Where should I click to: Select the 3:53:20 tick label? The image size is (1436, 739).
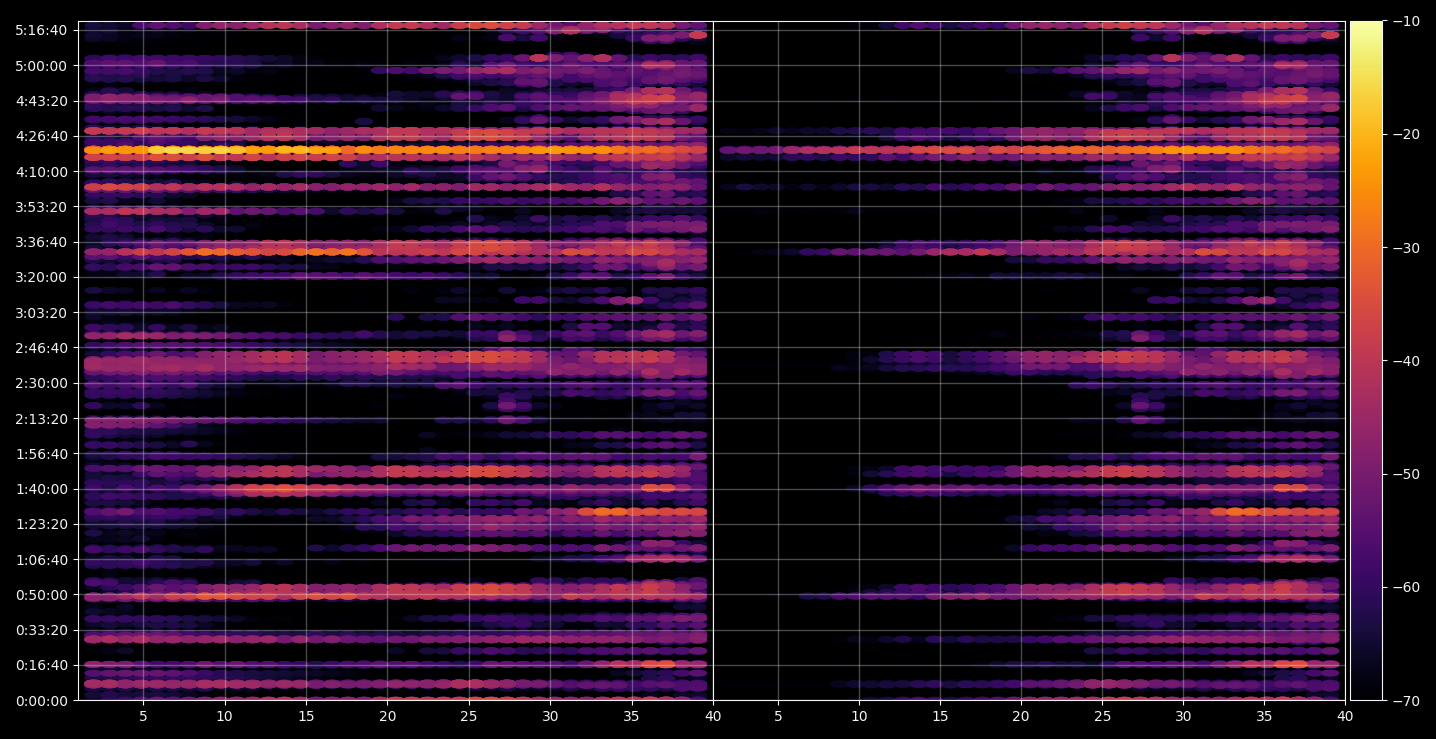(41, 207)
